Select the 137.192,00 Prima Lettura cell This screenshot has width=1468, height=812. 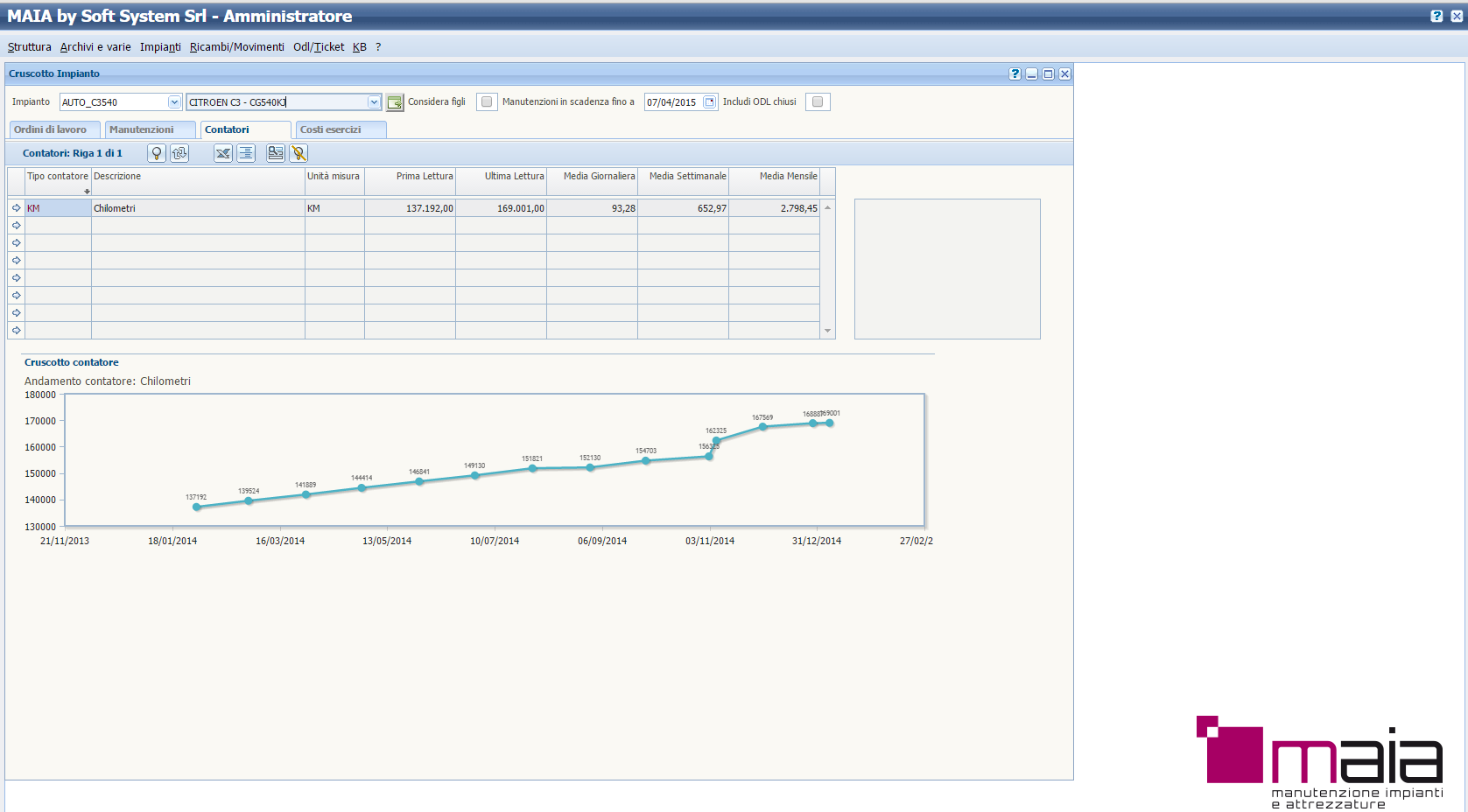coord(410,208)
